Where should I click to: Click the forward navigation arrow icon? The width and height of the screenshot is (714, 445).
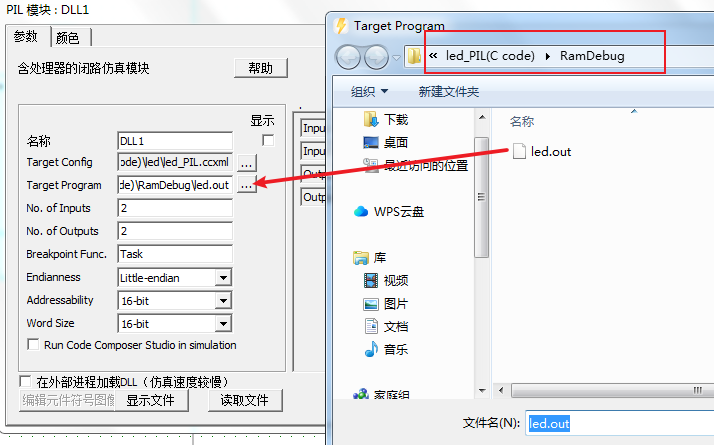pyautogui.click(x=377, y=57)
